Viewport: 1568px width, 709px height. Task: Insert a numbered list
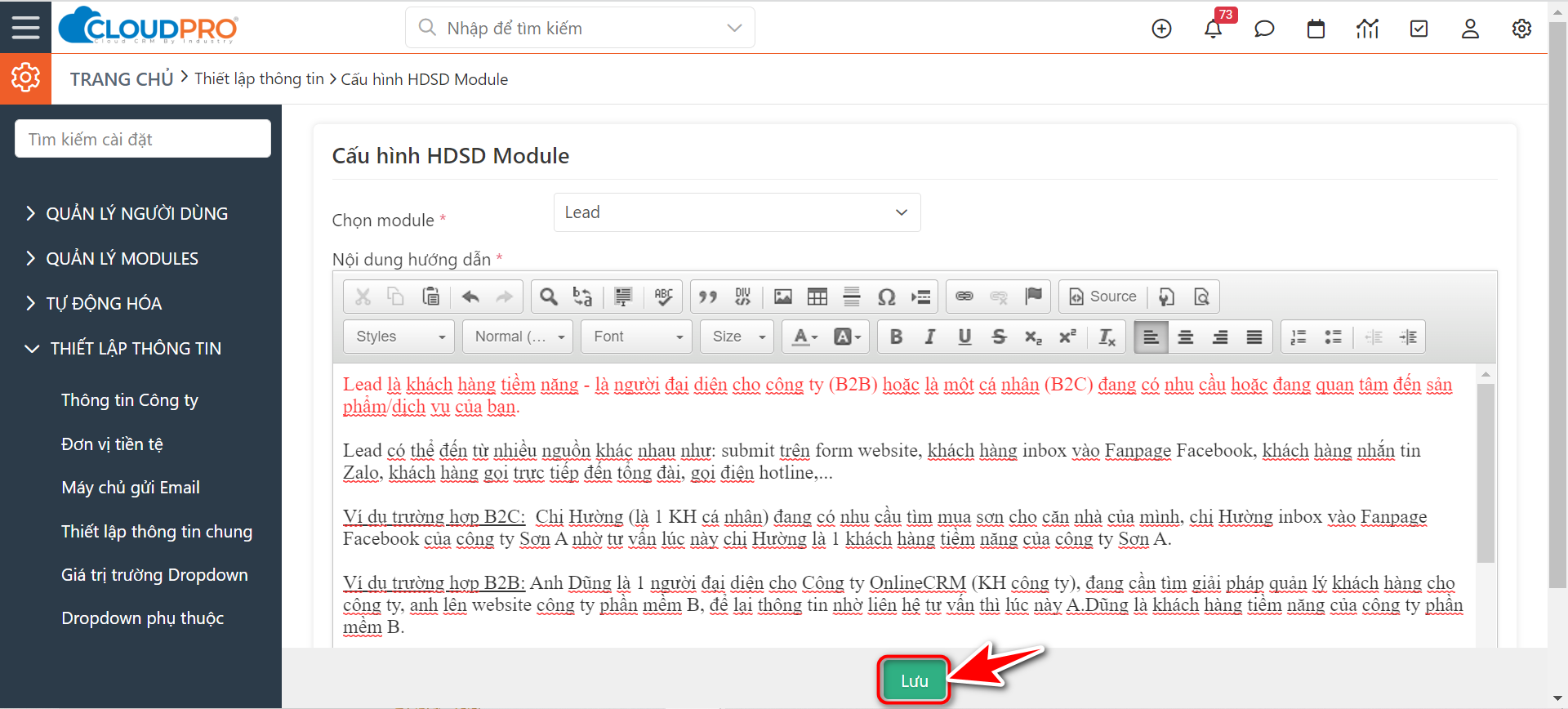coord(1298,337)
